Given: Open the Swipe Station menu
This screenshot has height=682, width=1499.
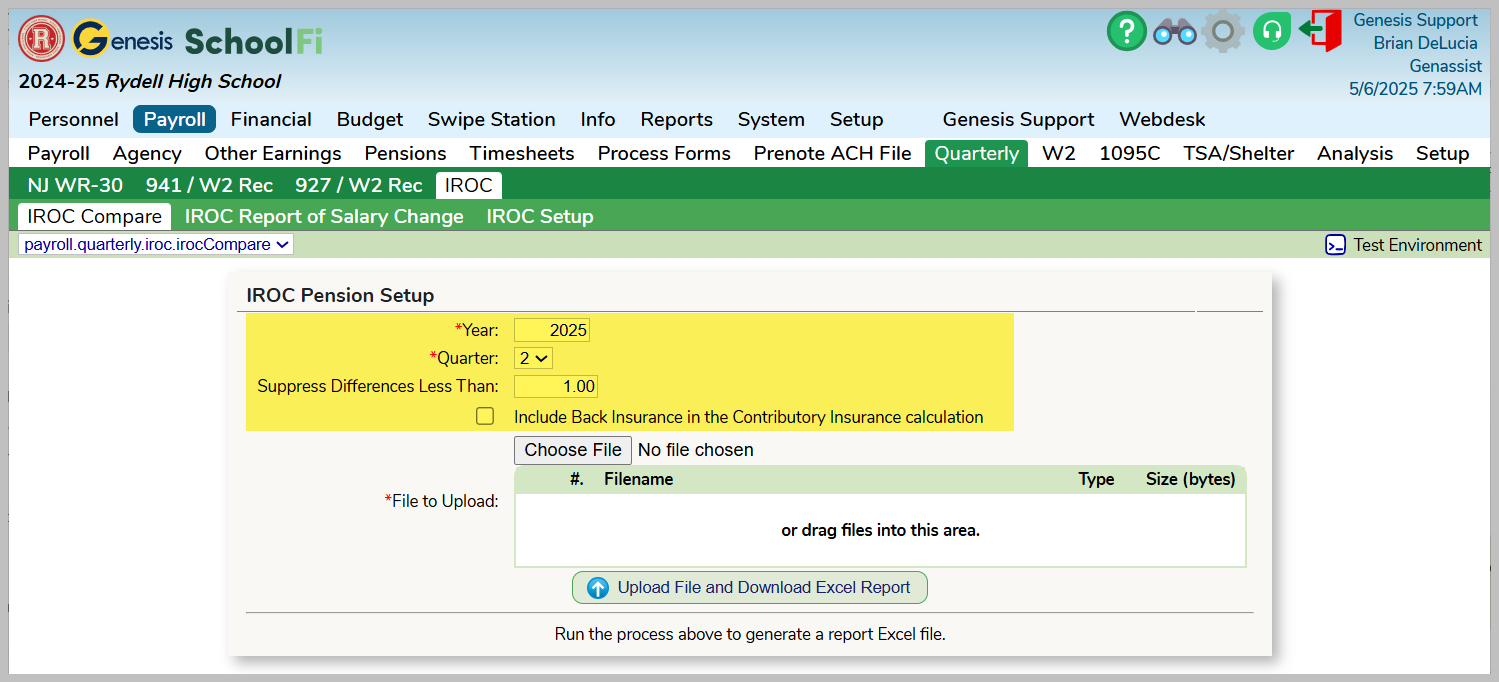Looking at the screenshot, I should (492, 119).
